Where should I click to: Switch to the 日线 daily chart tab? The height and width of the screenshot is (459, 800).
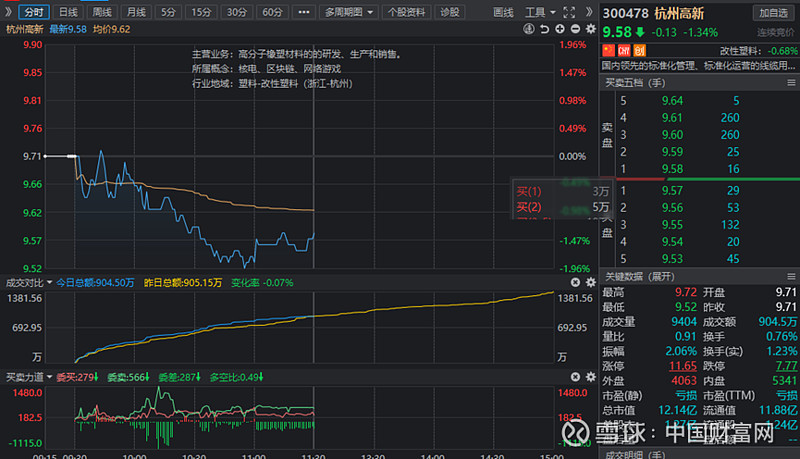(x=68, y=12)
